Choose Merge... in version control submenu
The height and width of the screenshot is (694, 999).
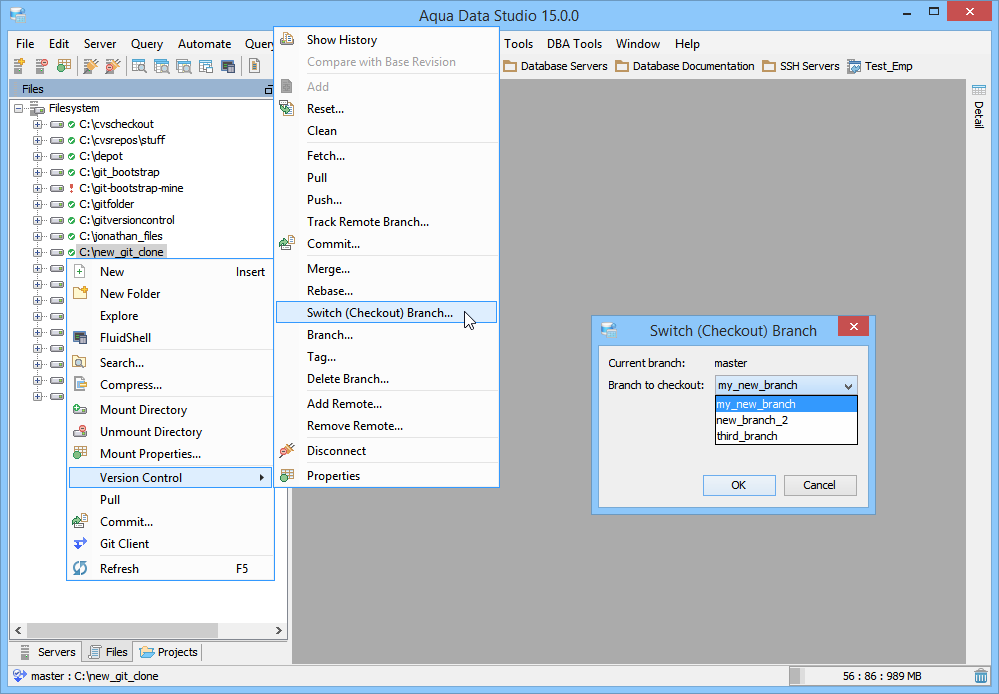point(387,269)
